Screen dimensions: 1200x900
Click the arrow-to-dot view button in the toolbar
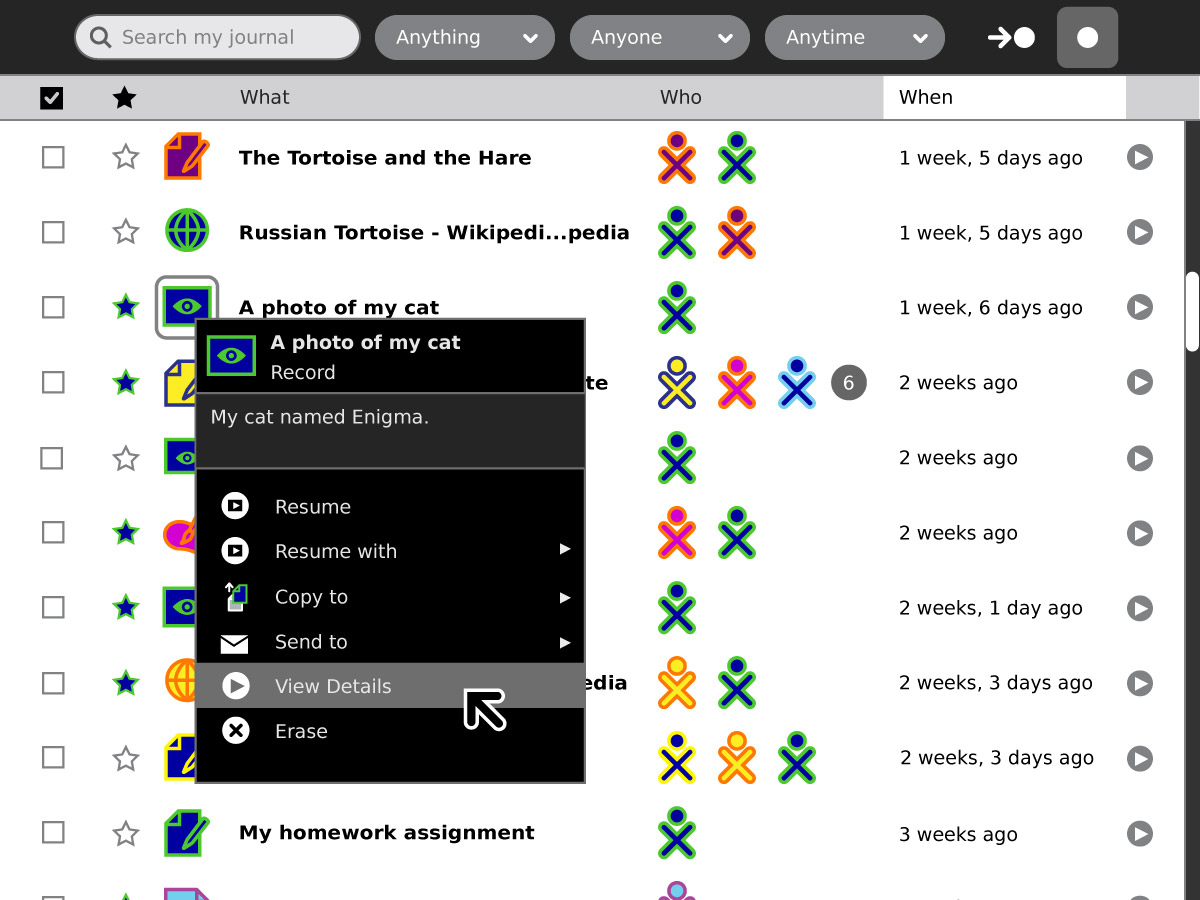pyautogui.click(x=1011, y=38)
